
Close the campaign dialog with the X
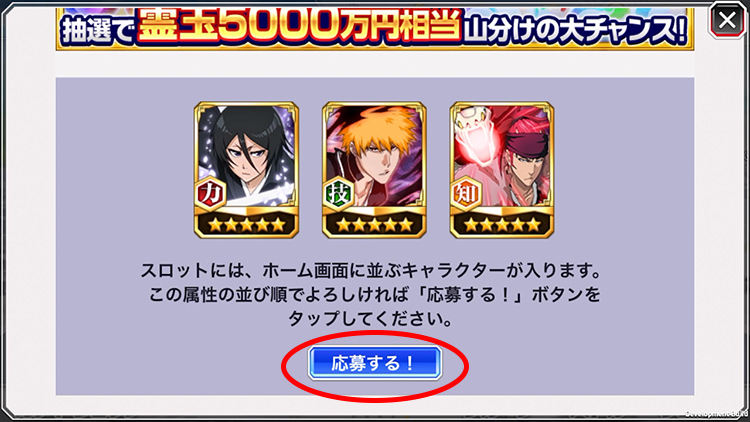pyautogui.click(x=727, y=21)
